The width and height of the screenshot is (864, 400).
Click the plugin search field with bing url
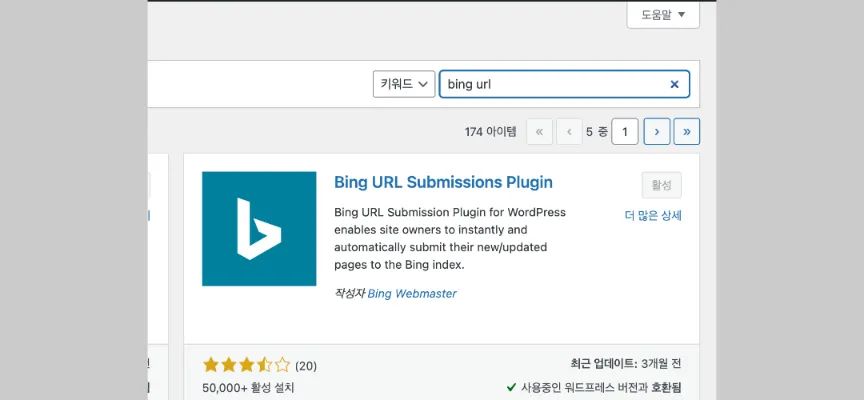(564, 84)
